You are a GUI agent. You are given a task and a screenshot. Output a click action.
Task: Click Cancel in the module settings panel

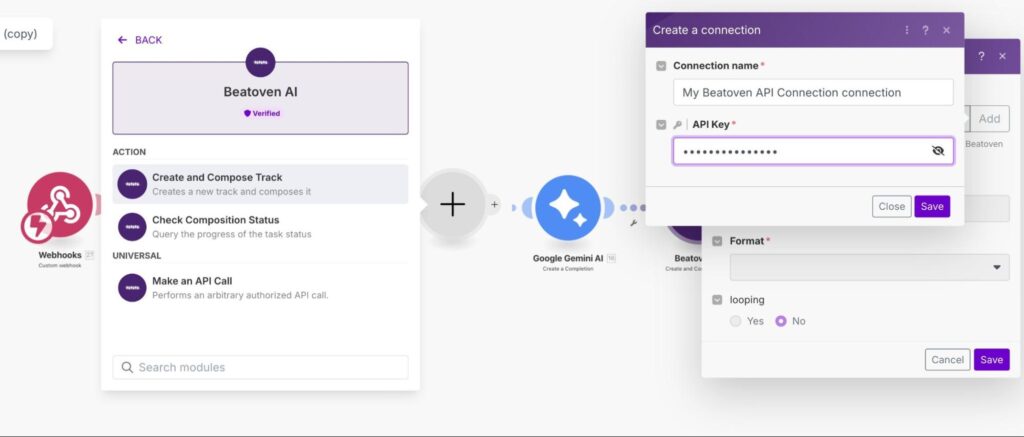tap(947, 360)
